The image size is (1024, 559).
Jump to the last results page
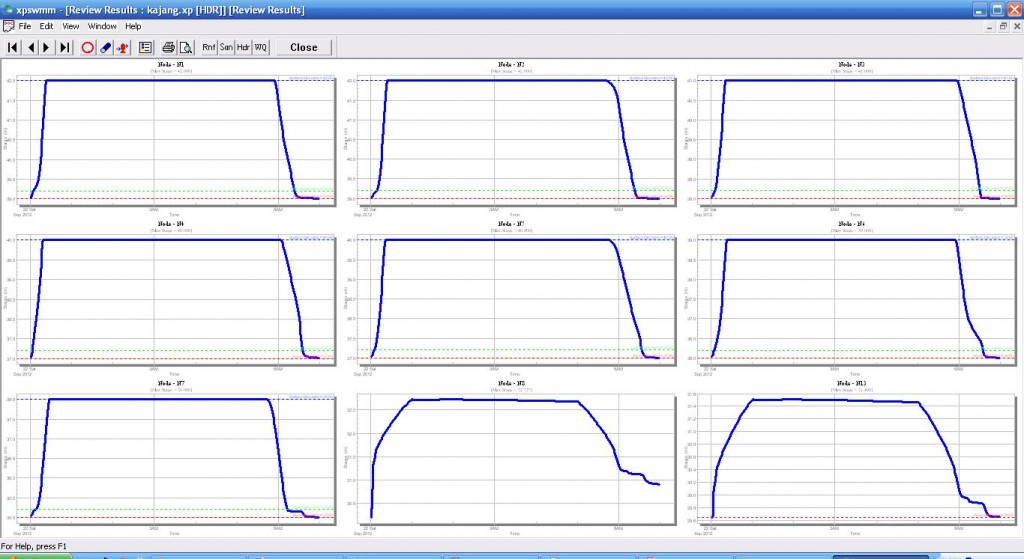tap(65, 47)
